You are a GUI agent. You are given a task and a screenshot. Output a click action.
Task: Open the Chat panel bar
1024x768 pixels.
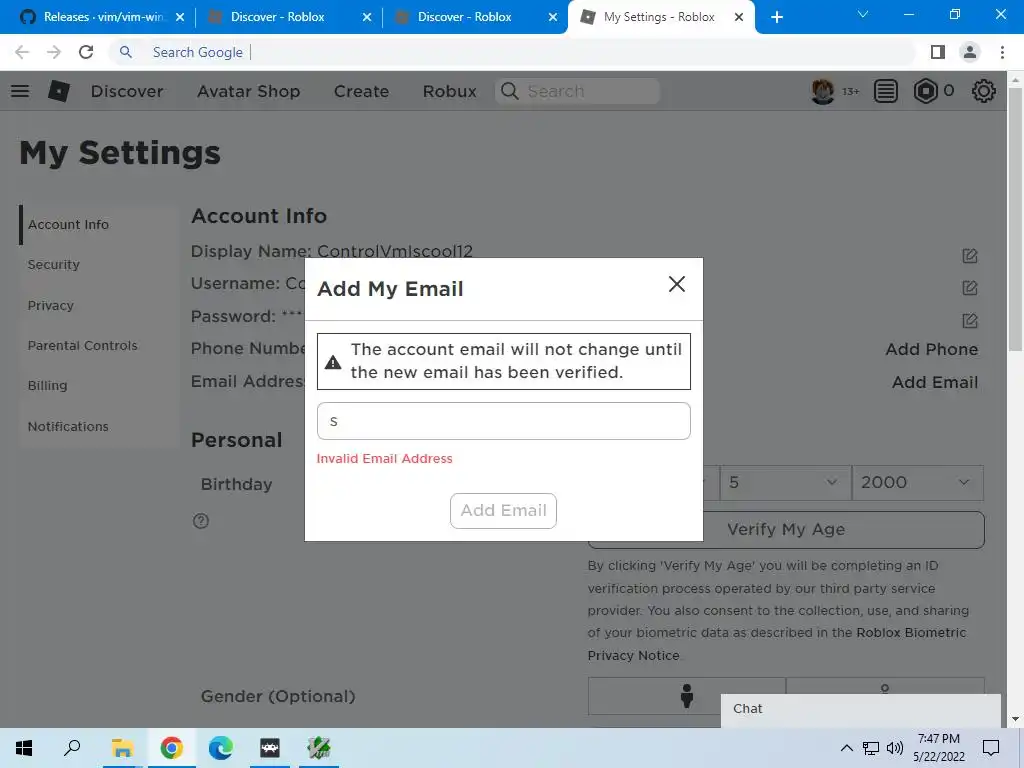click(x=861, y=709)
